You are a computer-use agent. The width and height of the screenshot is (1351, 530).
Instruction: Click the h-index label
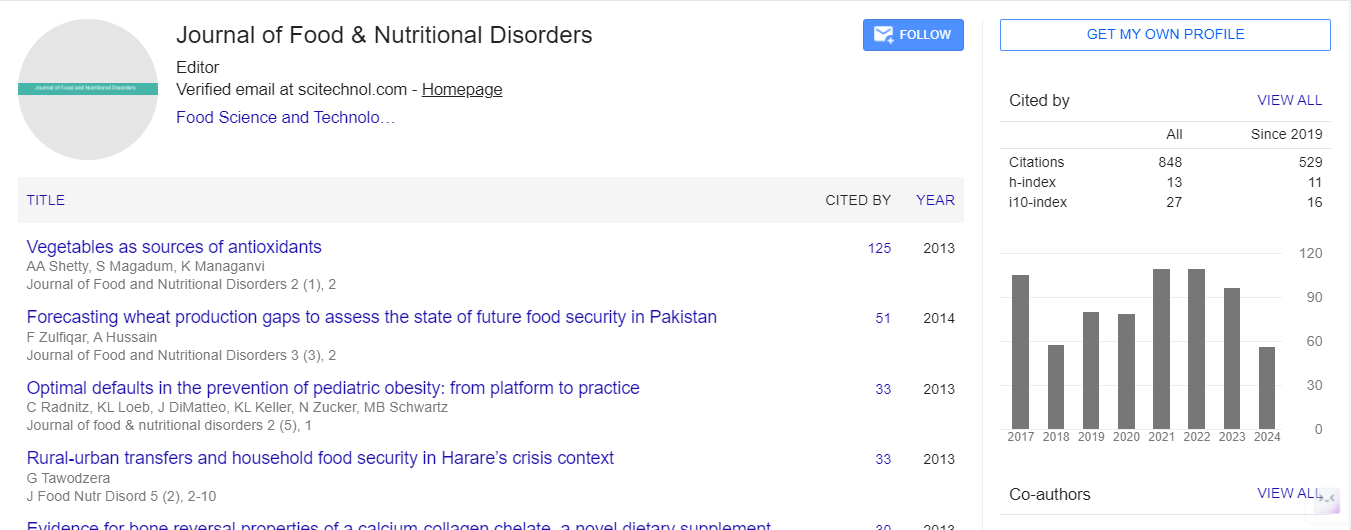click(x=1032, y=182)
